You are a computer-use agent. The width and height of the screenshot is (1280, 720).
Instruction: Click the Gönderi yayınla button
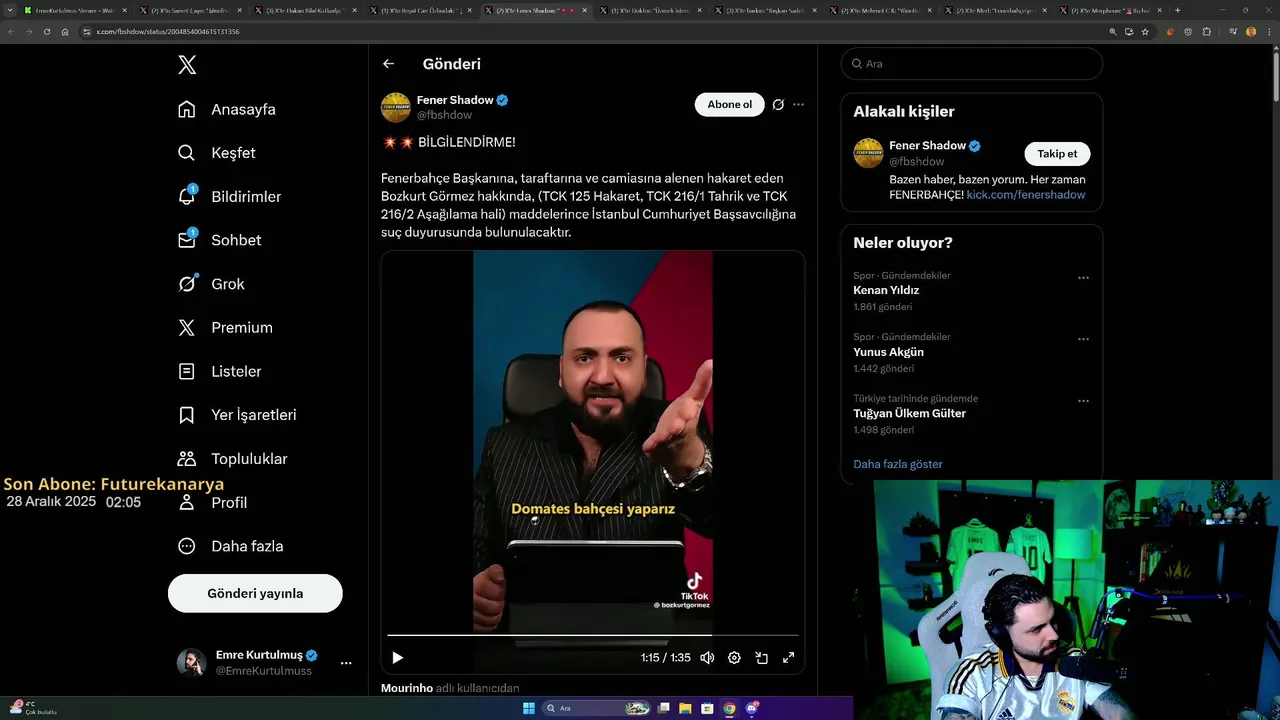click(x=255, y=593)
